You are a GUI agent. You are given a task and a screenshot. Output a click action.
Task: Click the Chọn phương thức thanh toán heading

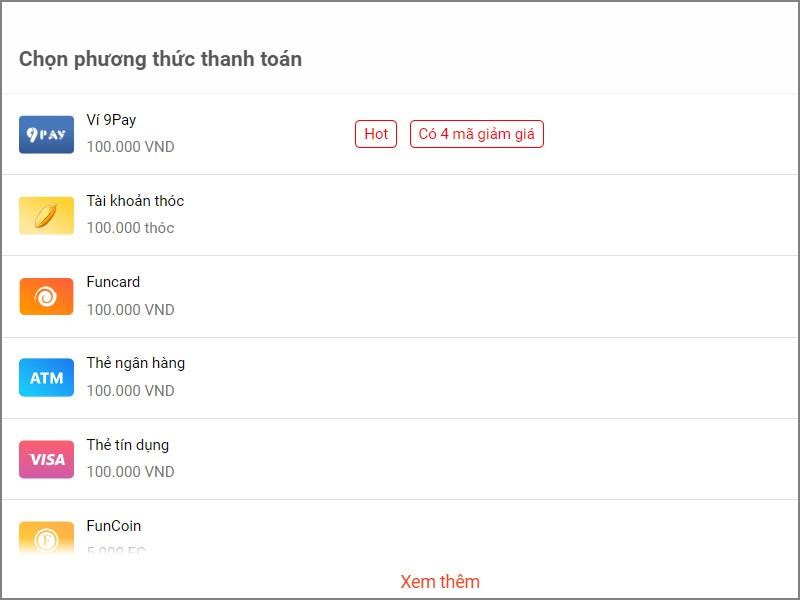point(160,59)
